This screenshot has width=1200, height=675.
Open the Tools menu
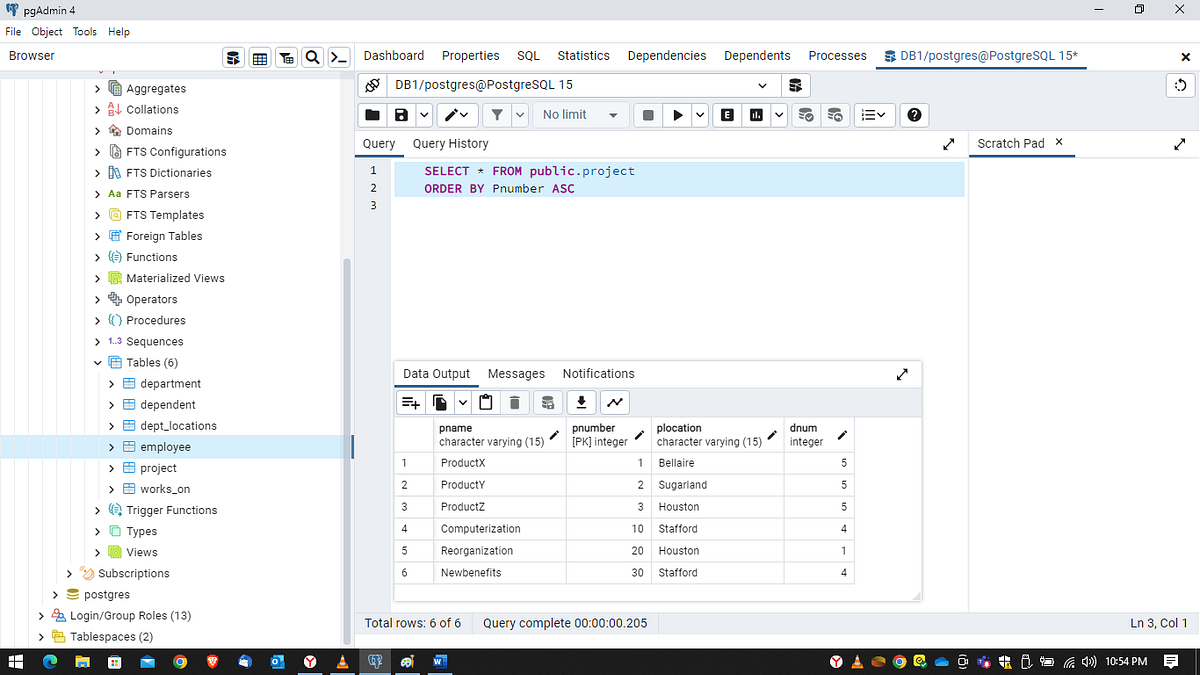tap(85, 32)
